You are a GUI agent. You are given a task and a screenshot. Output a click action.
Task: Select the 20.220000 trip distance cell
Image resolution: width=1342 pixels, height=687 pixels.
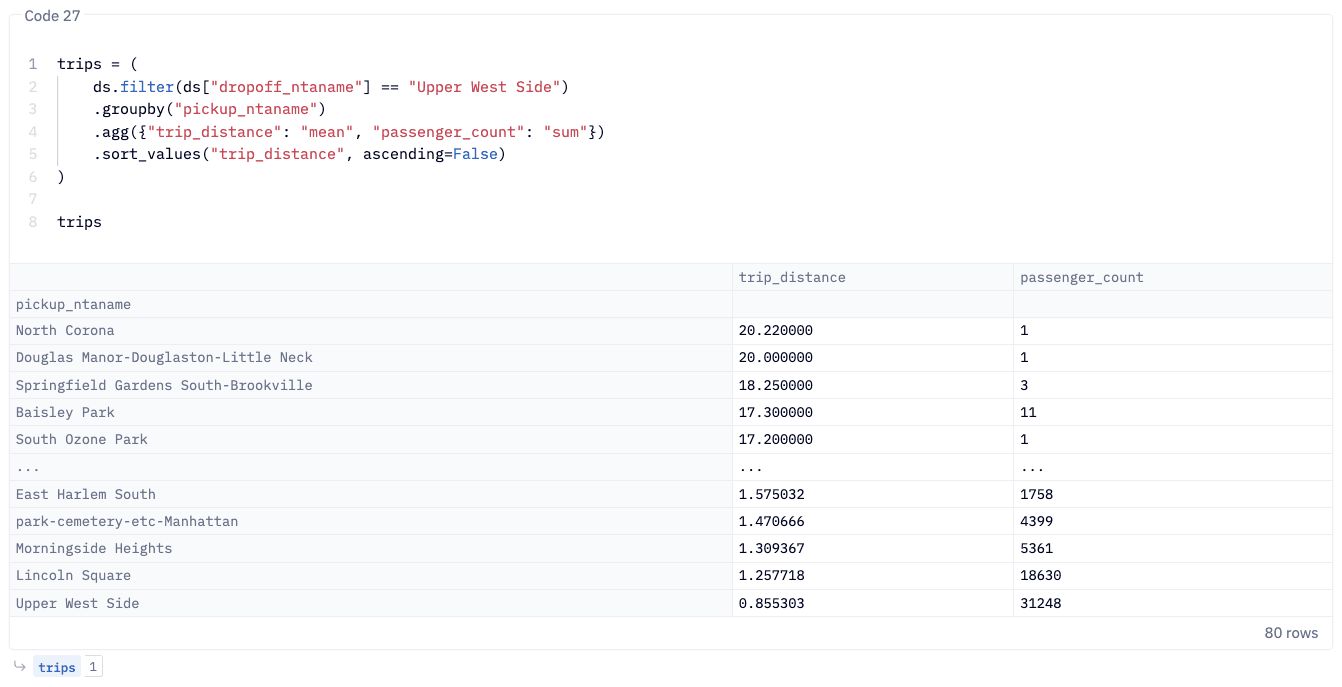pyautogui.click(x=775, y=330)
